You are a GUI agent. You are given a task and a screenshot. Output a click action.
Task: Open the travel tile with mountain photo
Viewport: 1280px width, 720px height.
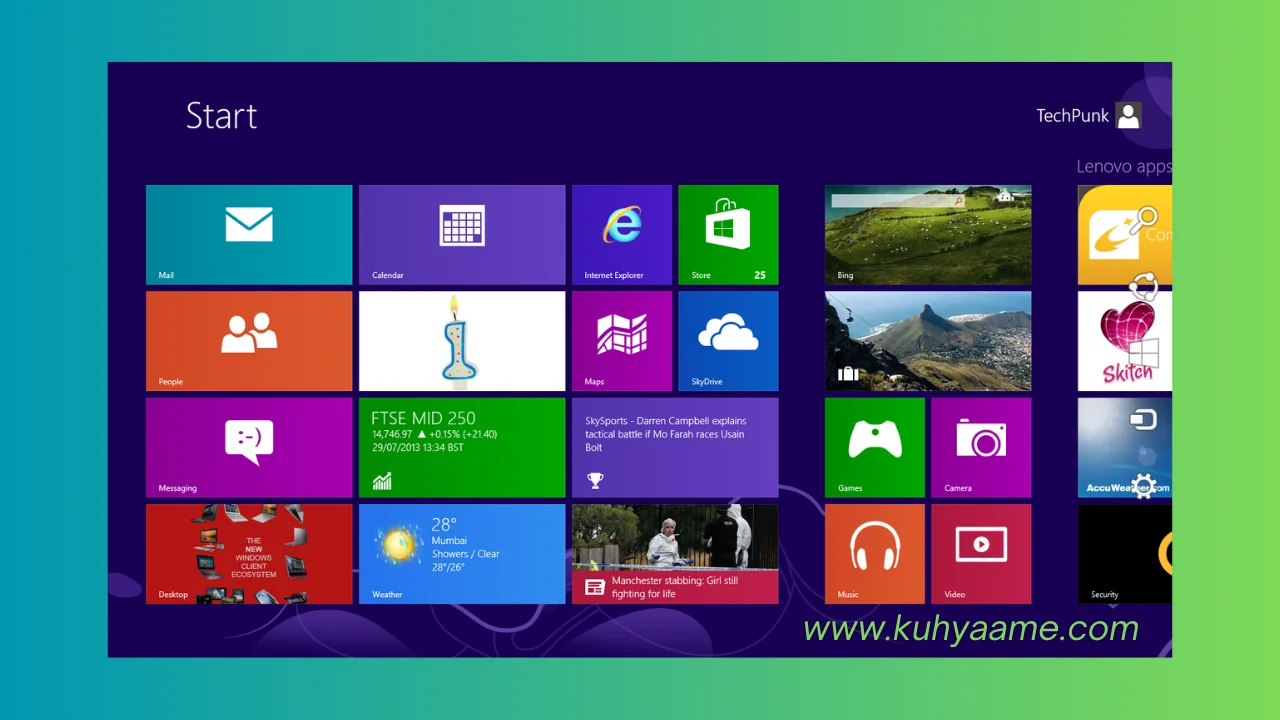pyautogui.click(x=928, y=341)
